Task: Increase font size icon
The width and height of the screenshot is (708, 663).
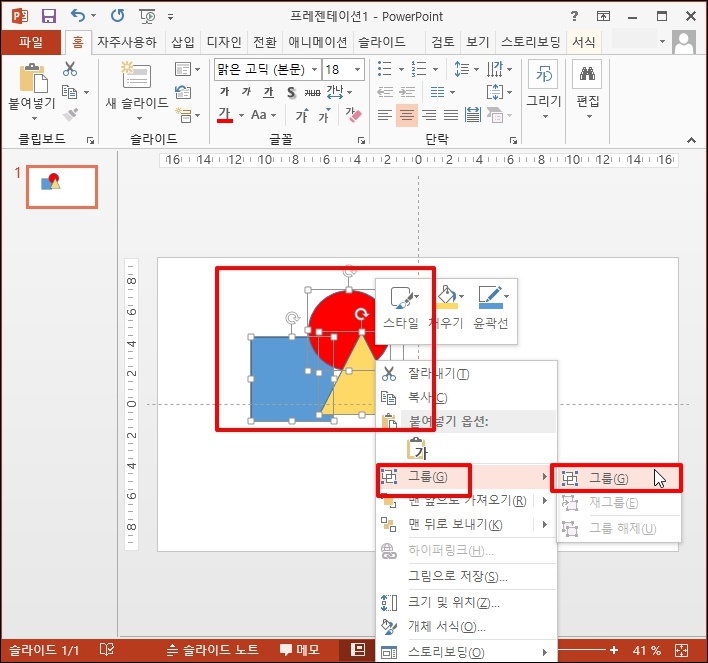Action: pos(302,116)
